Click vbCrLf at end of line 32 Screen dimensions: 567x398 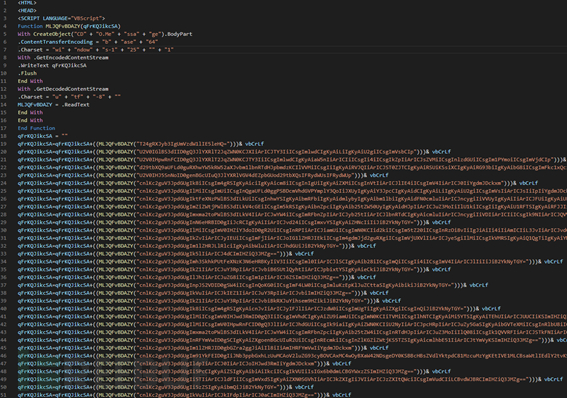tap(367, 246)
